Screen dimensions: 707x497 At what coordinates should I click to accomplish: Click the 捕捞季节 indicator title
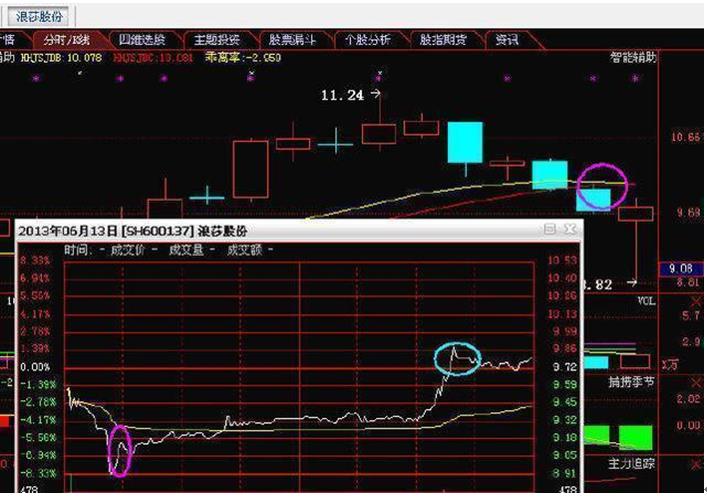point(631,382)
